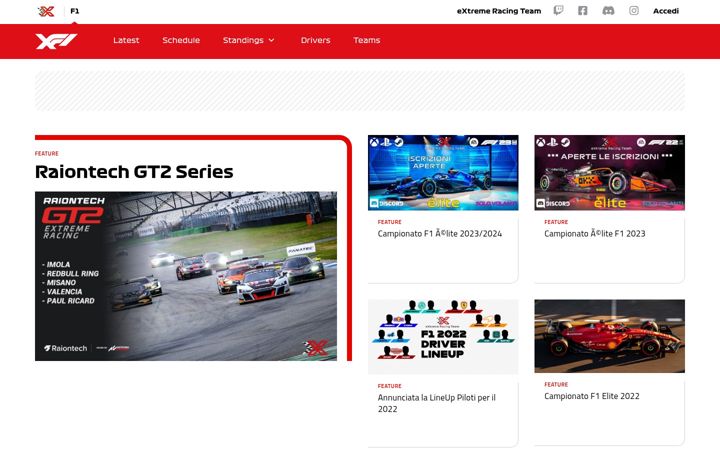Viewport: 720px width, 450px height.
Task: Go home via the XF1 logo
Action: coord(56,41)
